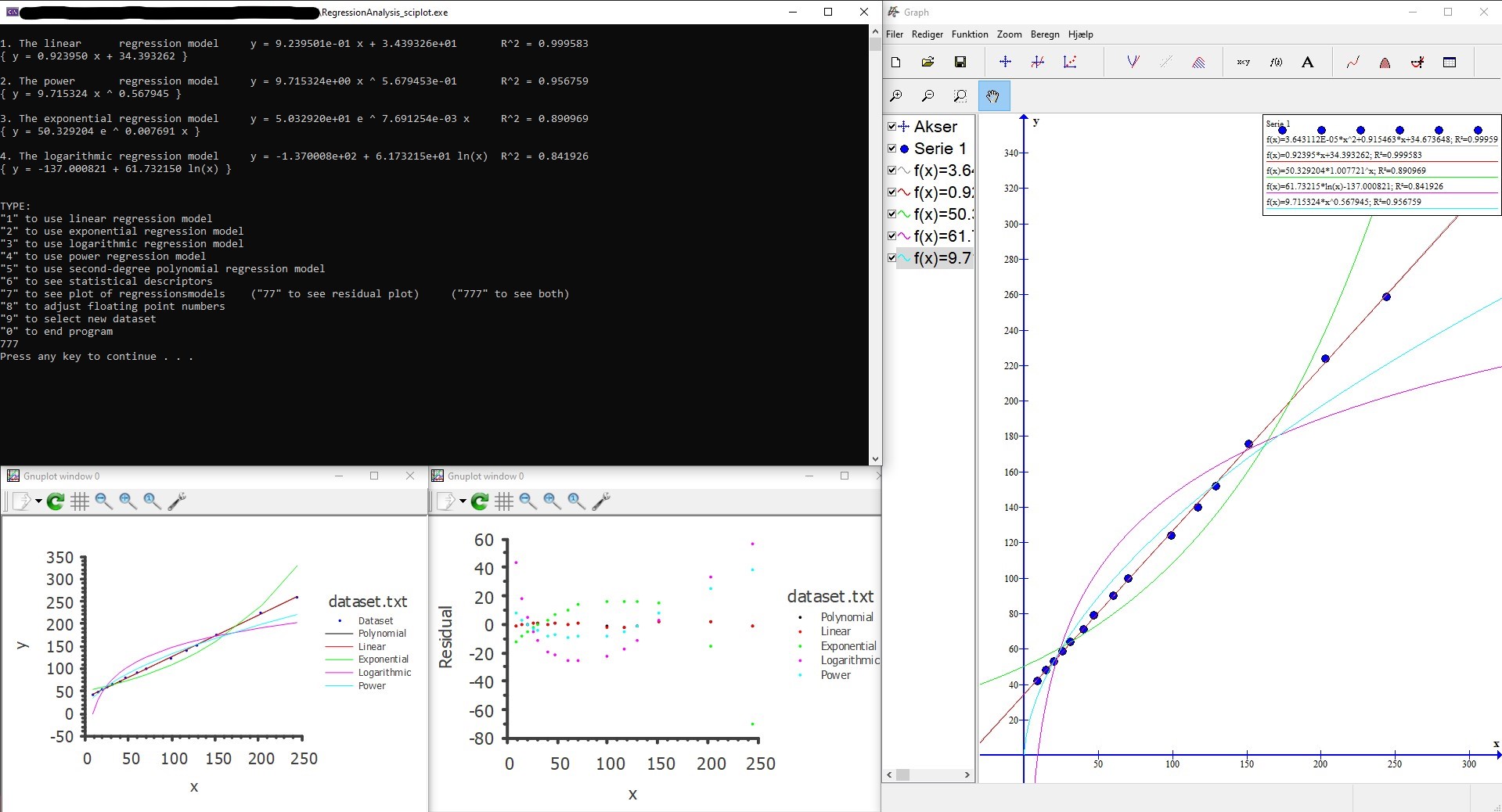Click the Zoom out magnifier in Graph
Screen dimensions: 1502x812
click(x=928, y=96)
